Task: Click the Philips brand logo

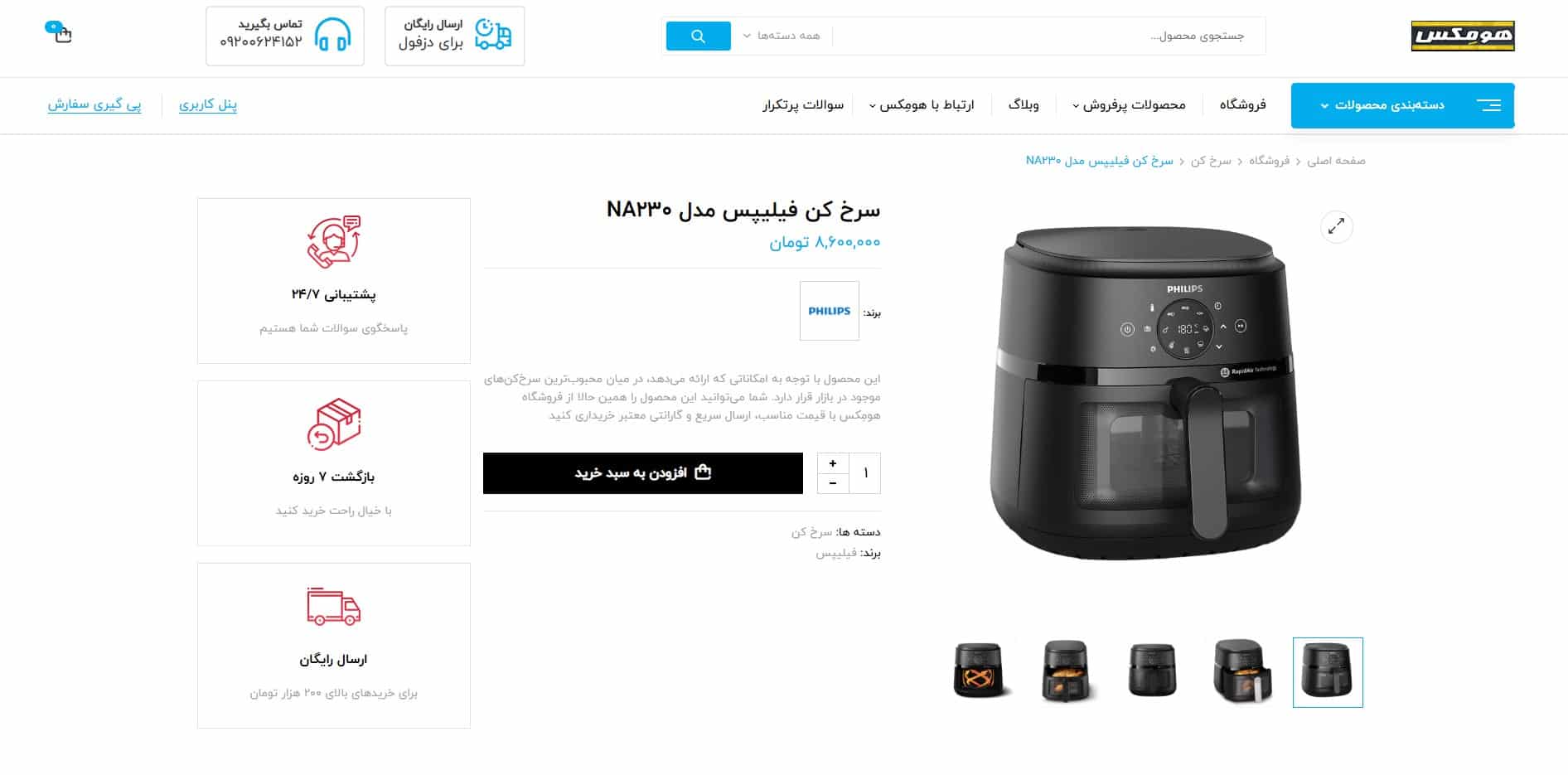Action: pos(830,311)
